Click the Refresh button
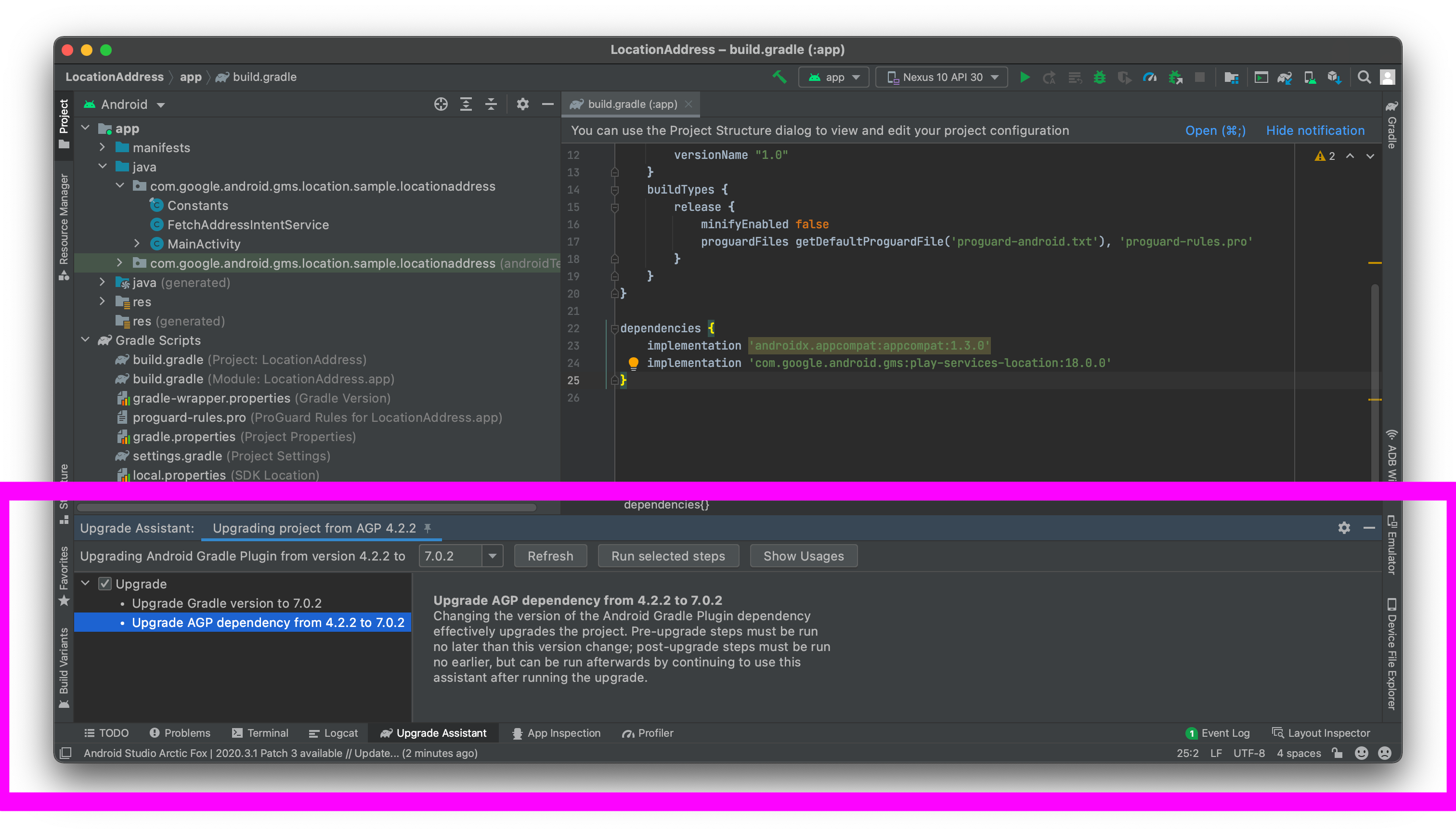Image resolution: width=1456 pixels, height=834 pixels. (x=550, y=556)
